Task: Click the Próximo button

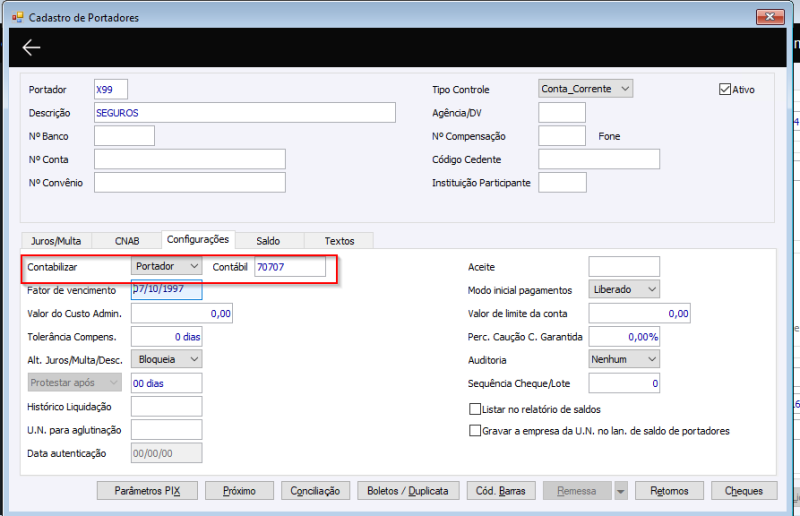Action: pyautogui.click(x=239, y=491)
